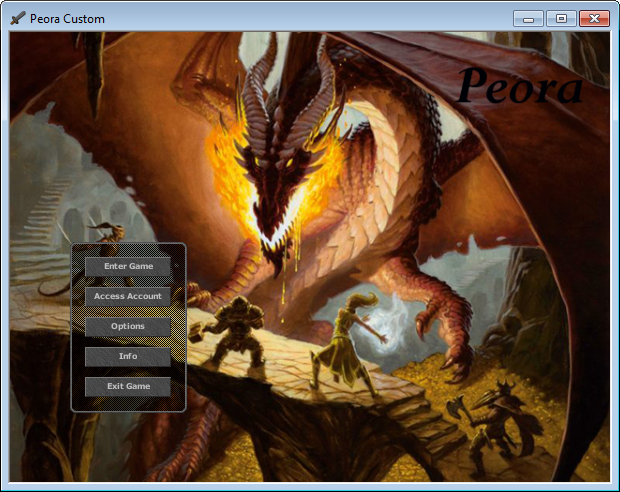
Task: Quit using the Exit Game button
Action: (128, 386)
